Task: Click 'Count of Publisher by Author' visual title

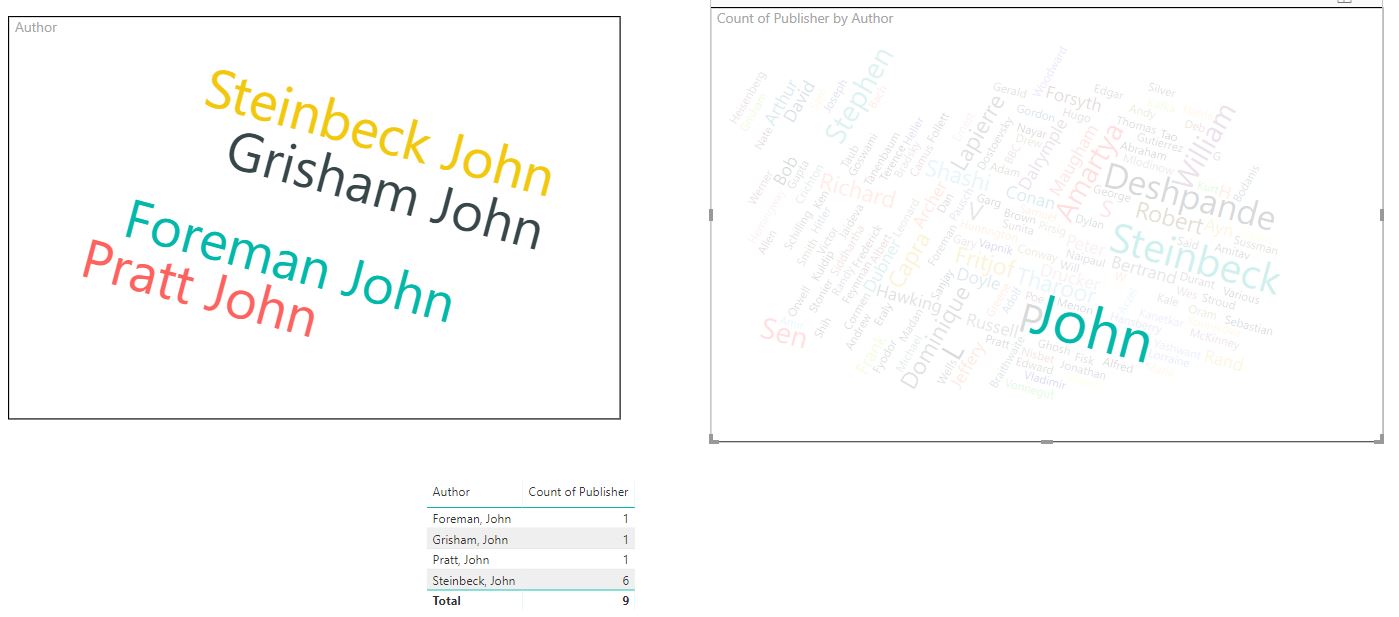Action: click(805, 18)
